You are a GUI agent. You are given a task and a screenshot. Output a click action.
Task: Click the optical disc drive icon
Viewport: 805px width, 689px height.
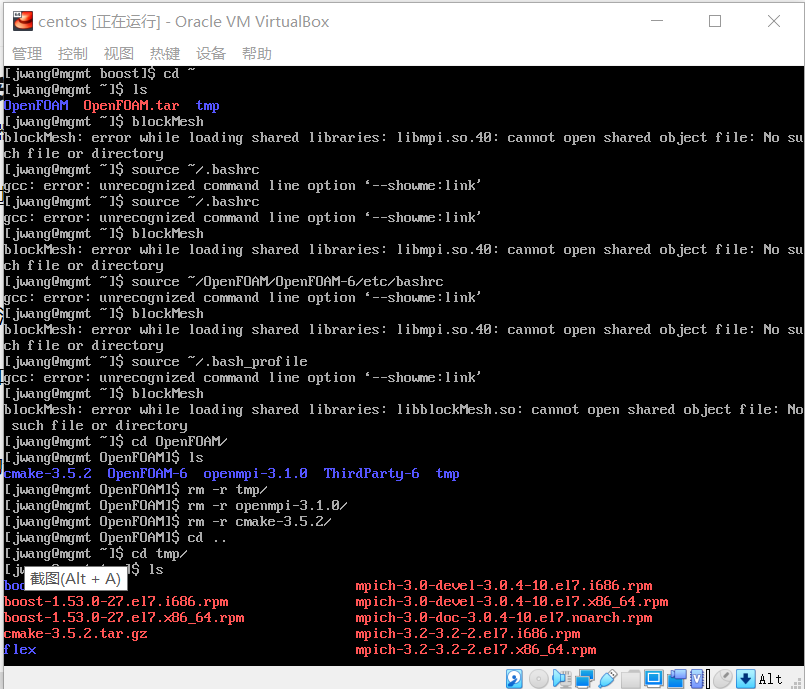coord(538,678)
